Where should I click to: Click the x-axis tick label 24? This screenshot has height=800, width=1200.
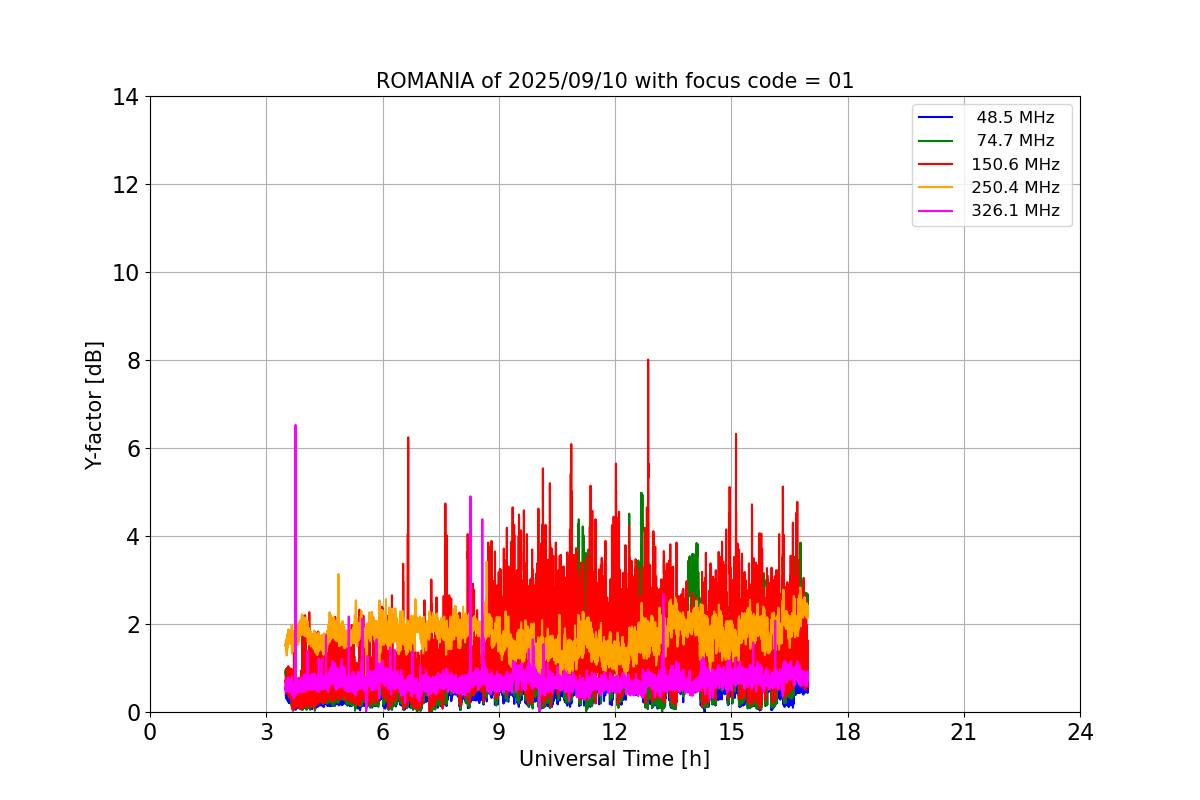point(1080,732)
